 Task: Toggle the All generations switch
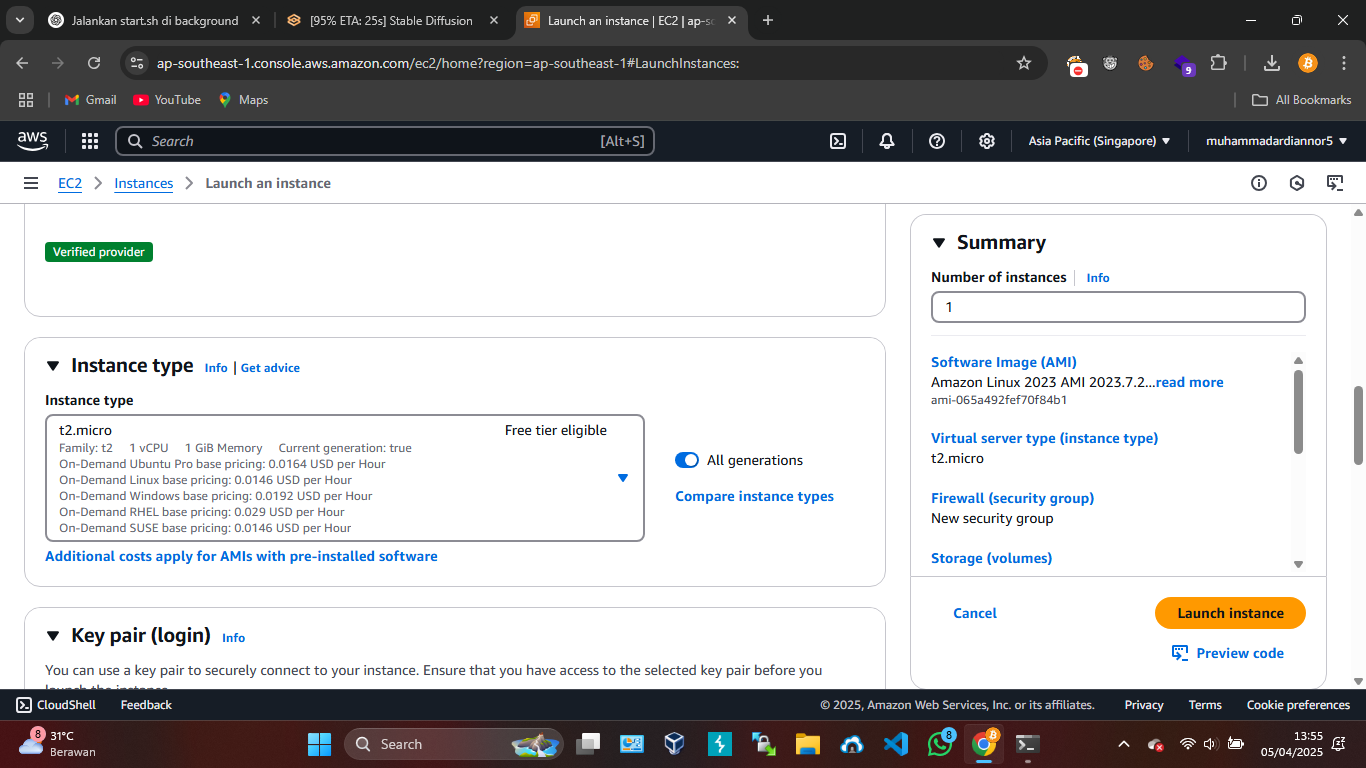[x=687, y=460]
